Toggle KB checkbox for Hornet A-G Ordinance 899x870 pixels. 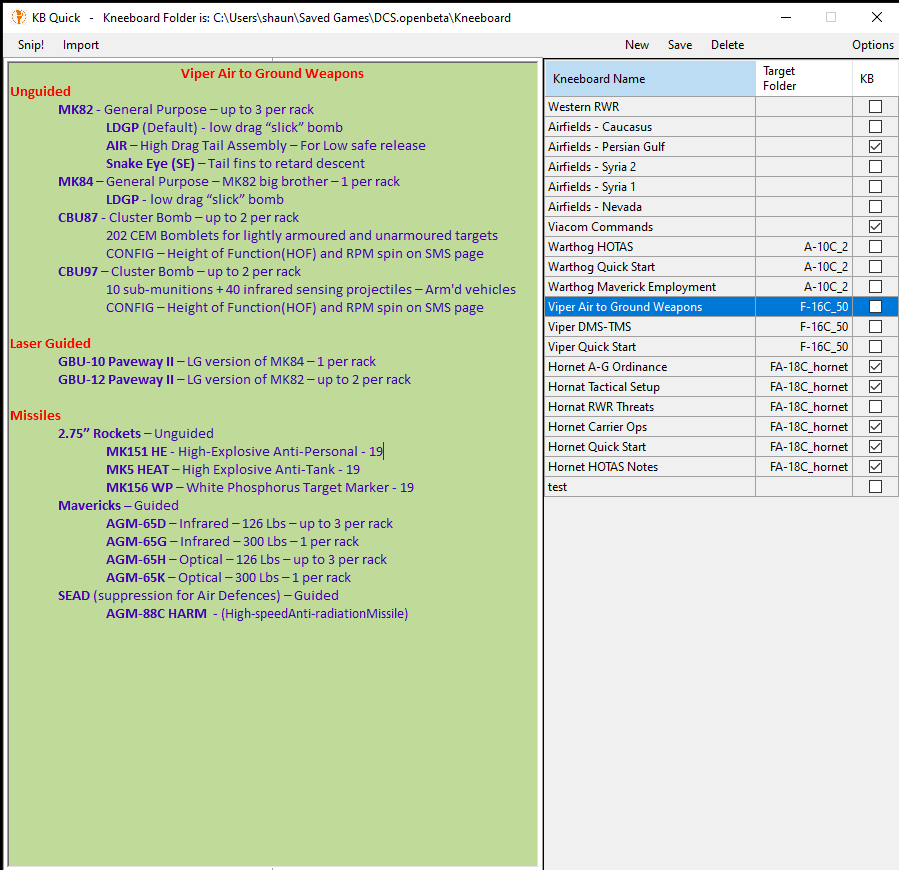tap(875, 367)
